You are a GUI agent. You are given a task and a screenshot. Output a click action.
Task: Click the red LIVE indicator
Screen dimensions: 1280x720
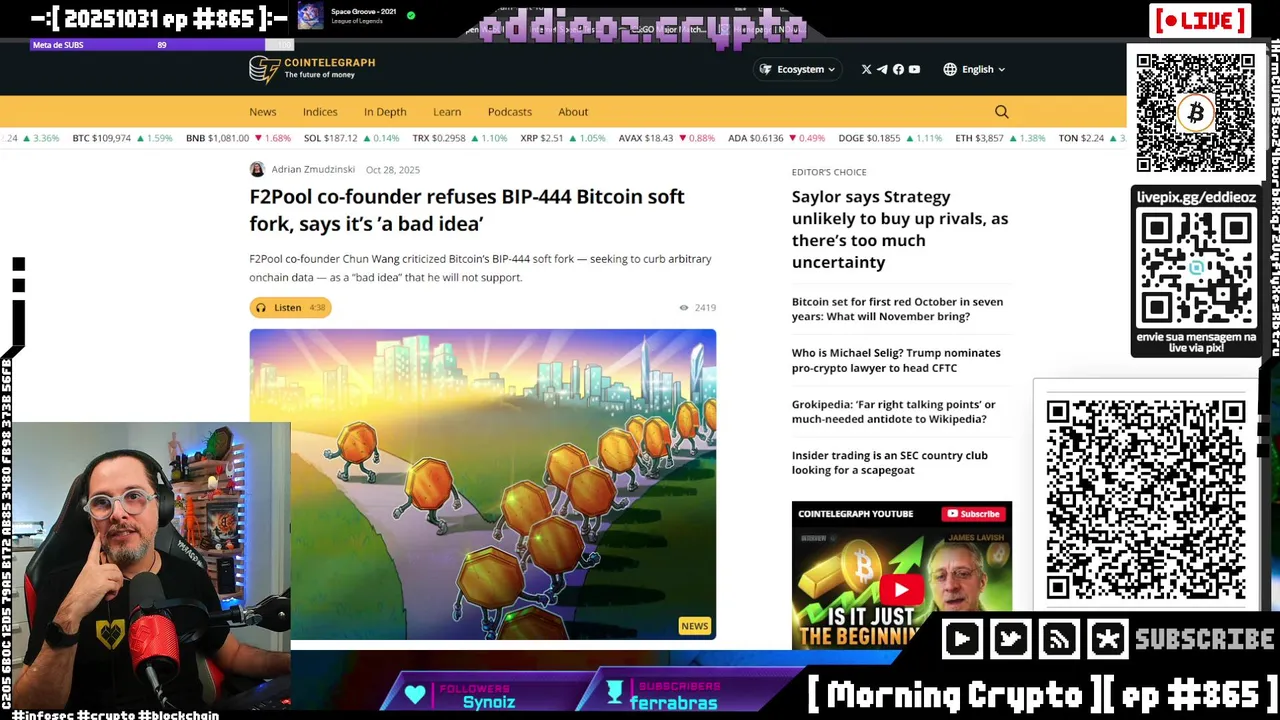click(x=1200, y=20)
